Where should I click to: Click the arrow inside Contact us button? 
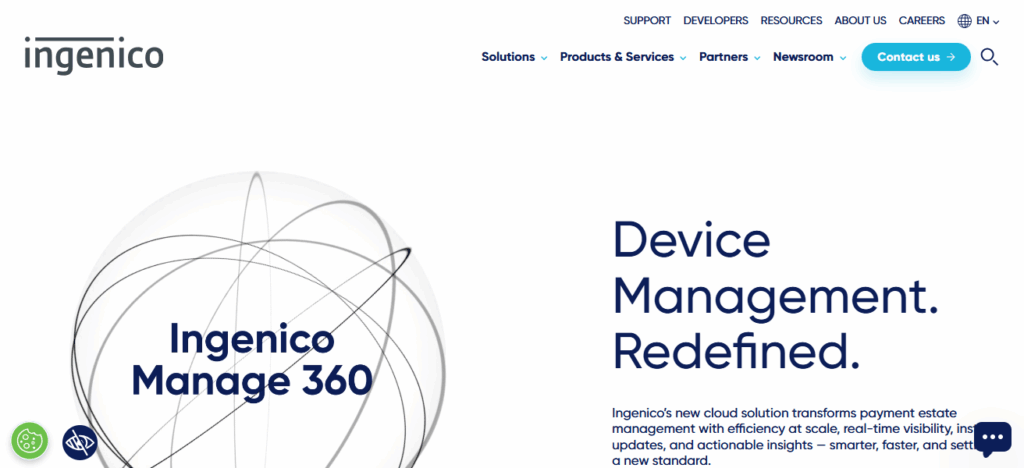click(x=951, y=57)
